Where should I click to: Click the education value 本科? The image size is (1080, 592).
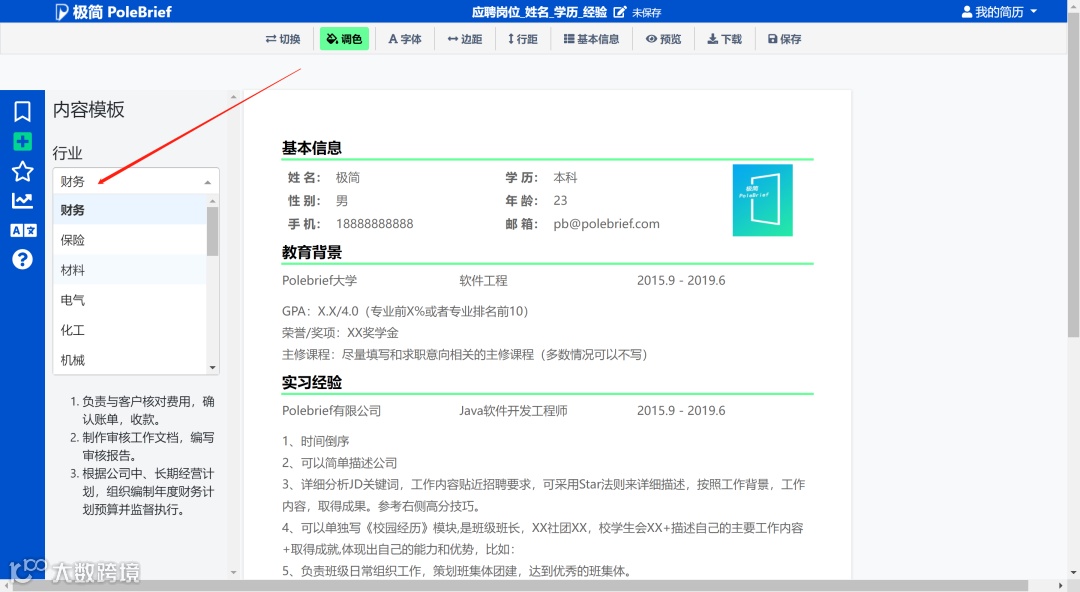[565, 178]
